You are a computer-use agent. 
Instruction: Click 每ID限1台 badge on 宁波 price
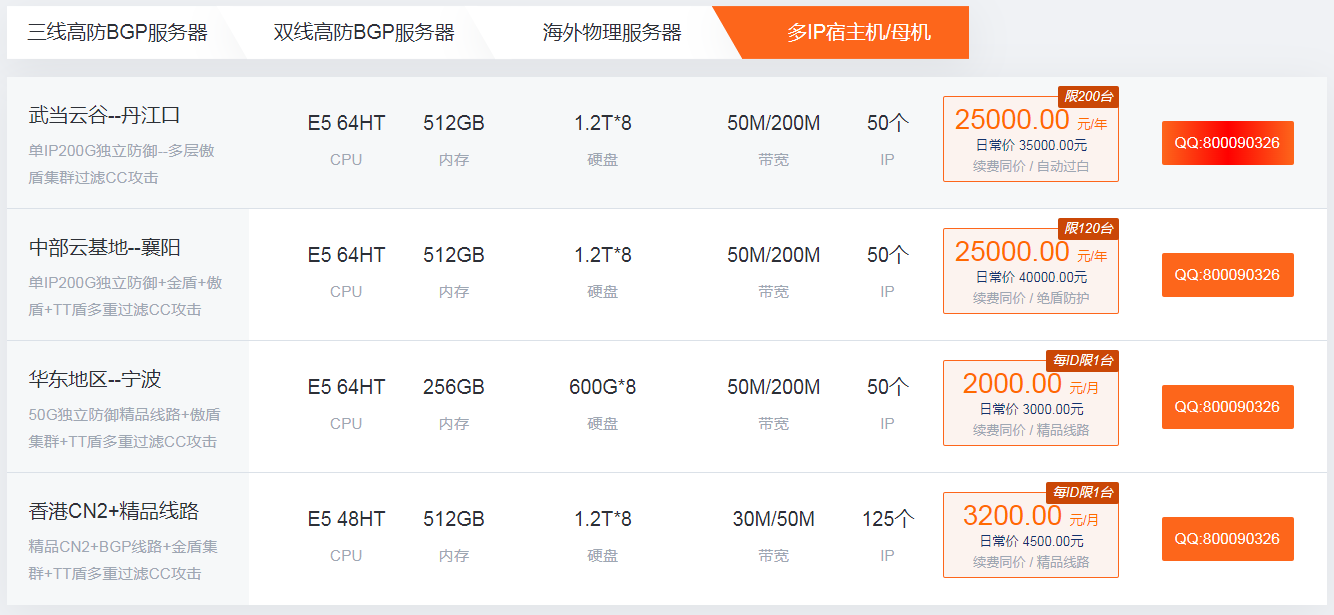1082,360
